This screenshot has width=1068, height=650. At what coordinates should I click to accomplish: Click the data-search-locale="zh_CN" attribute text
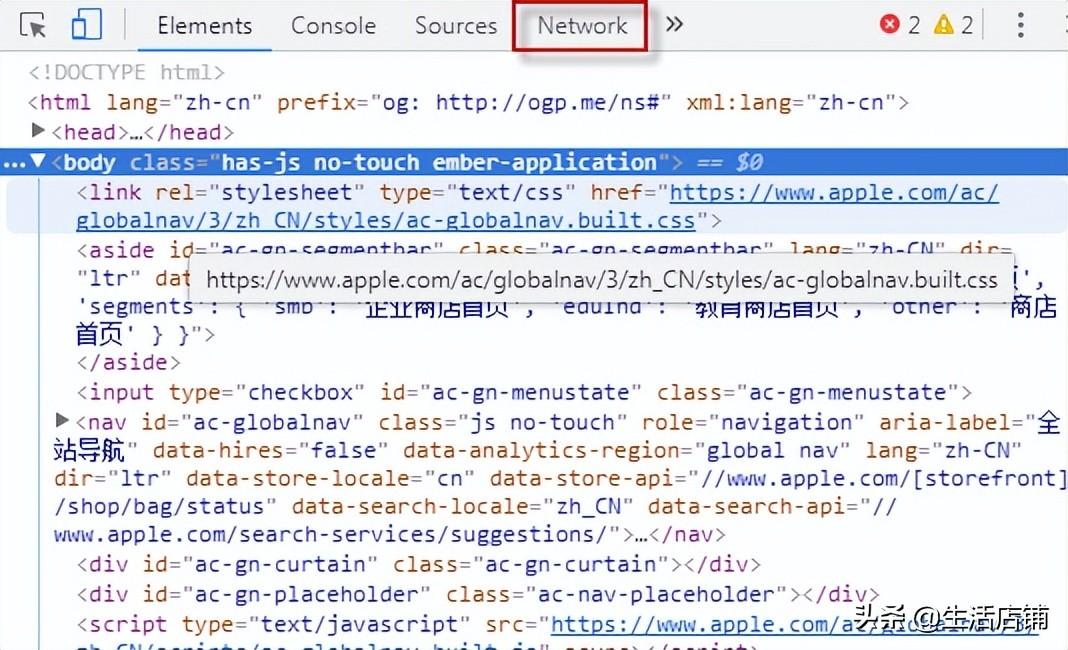click(462, 506)
